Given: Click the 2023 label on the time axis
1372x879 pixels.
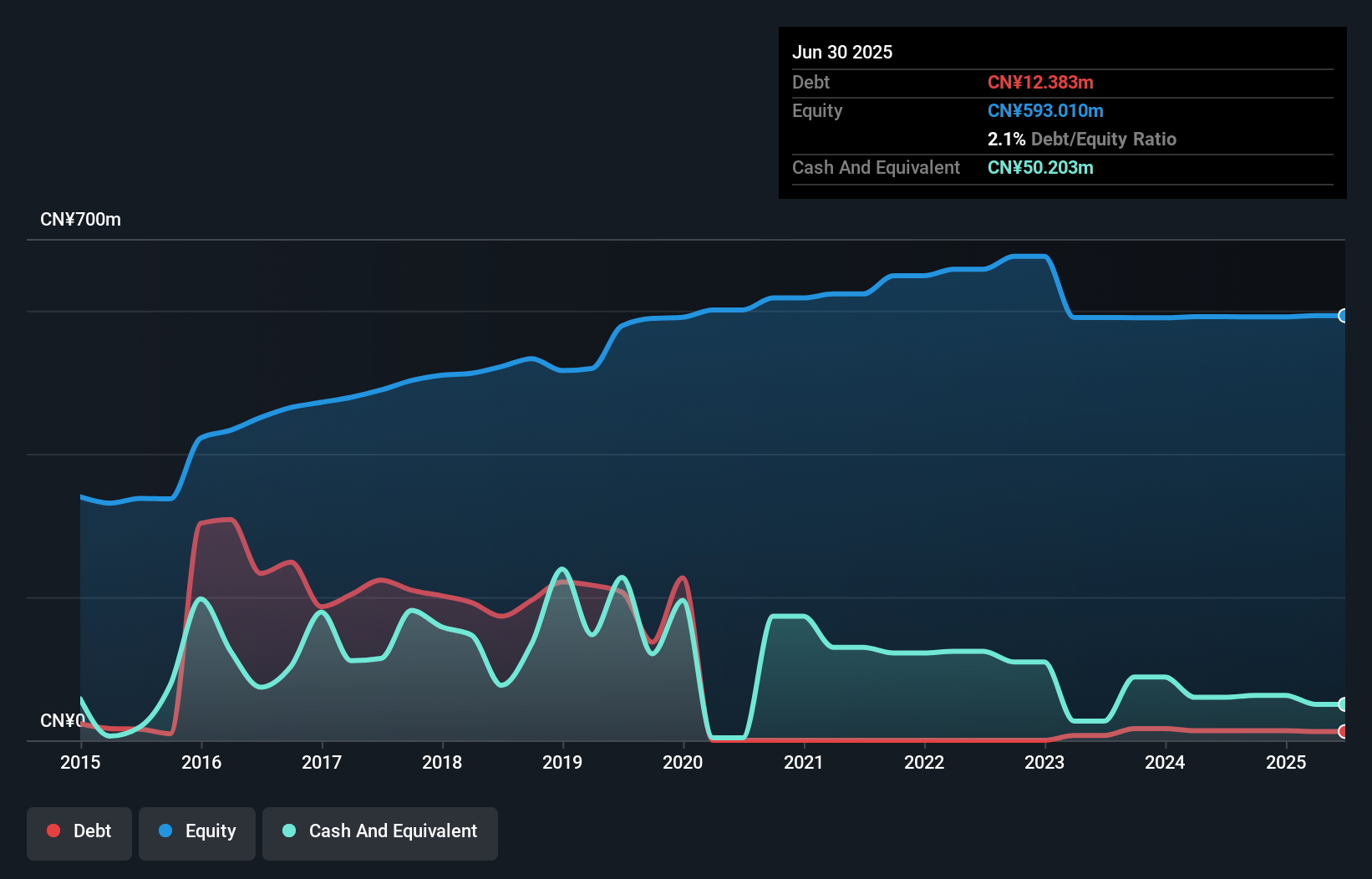Looking at the screenshot, I should pyautogui.click(x=1044, y=762).
